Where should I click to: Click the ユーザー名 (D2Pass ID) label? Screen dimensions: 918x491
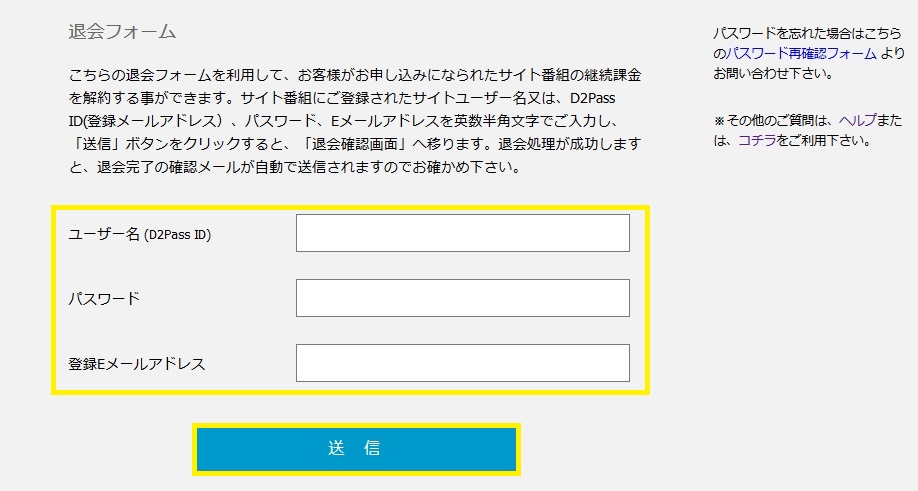pyautogui.click(x=139, y=234)
